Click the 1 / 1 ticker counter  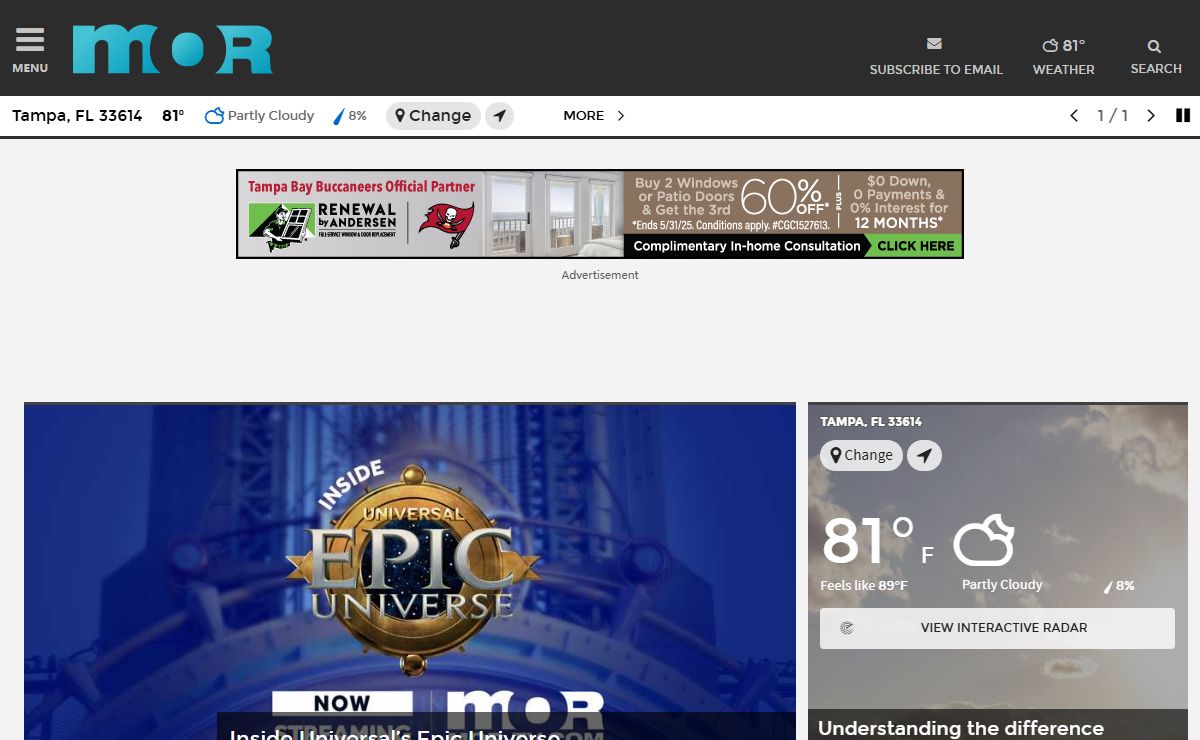tap(1112, 116)
